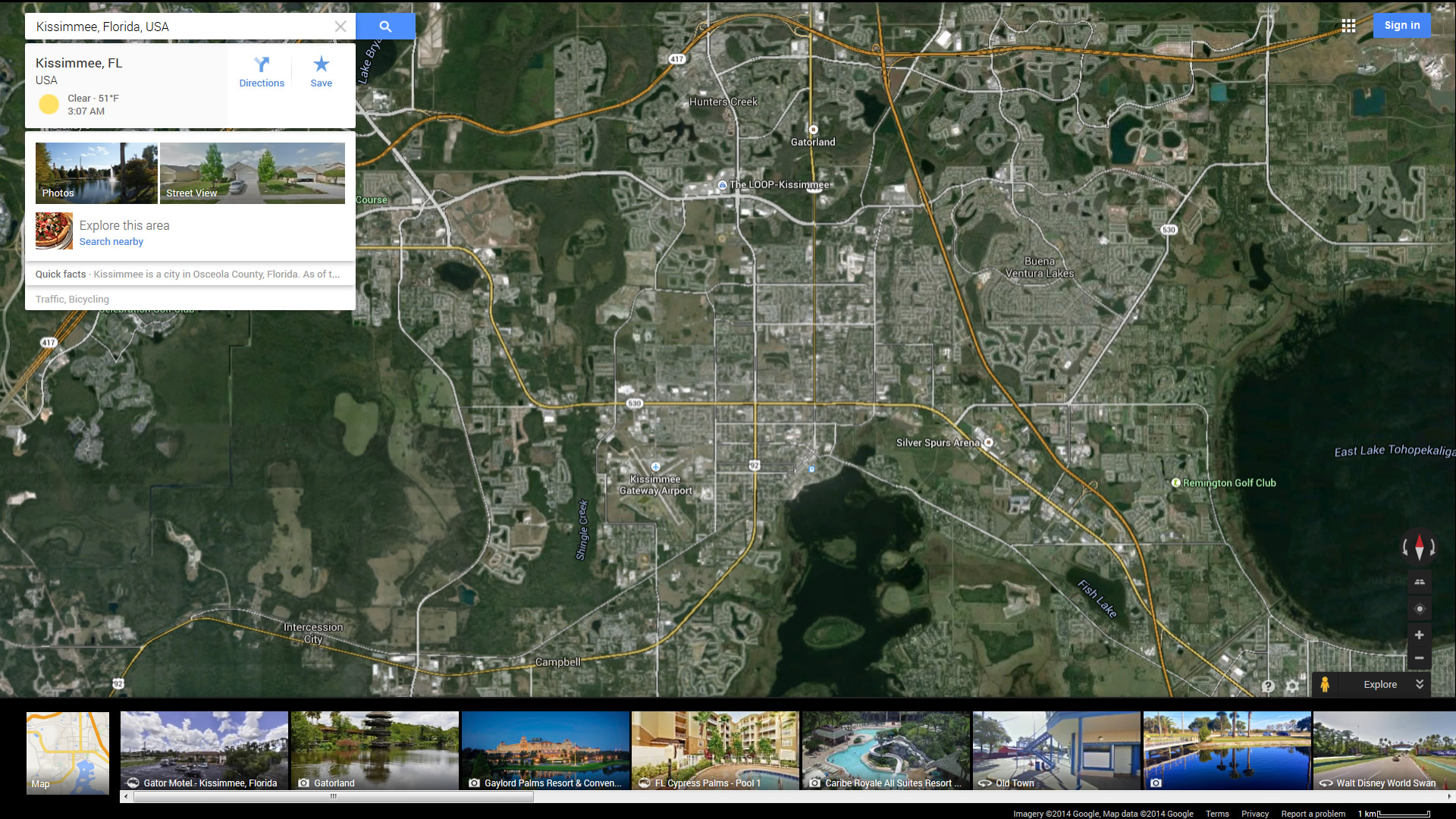Click the Sign in button
This screenshot has width=1456, height=819.
pyautogui.click(x=1401, y=25)
